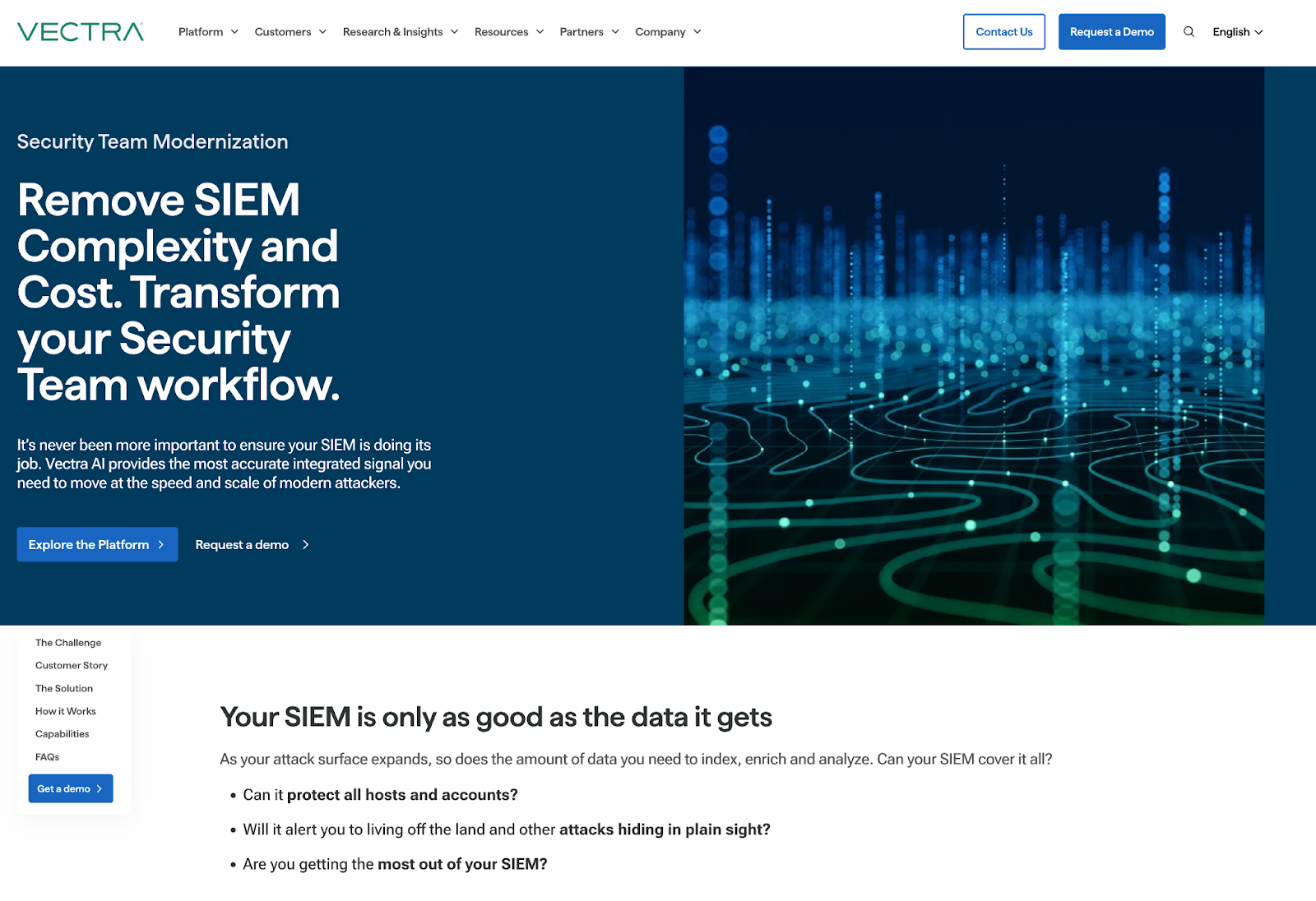
Task: Click the Contact Us button
Action: click(1004, 32)
